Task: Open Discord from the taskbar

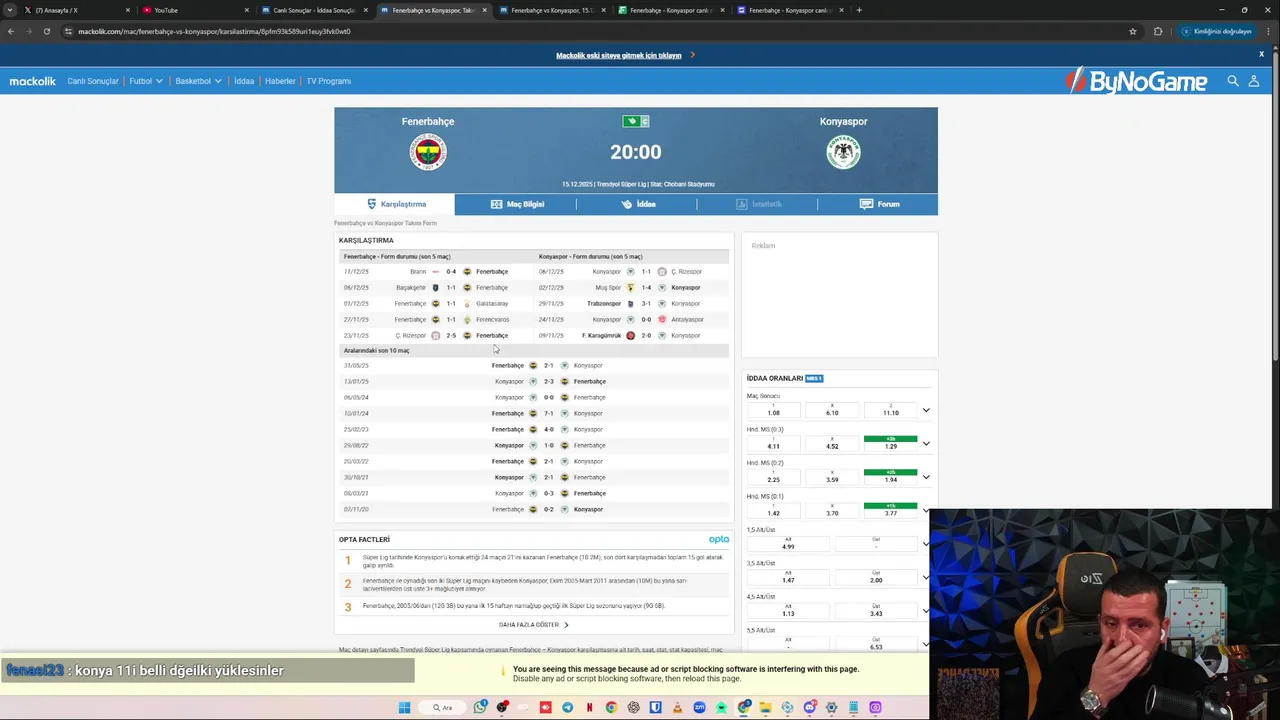Action: pos(809,707)
